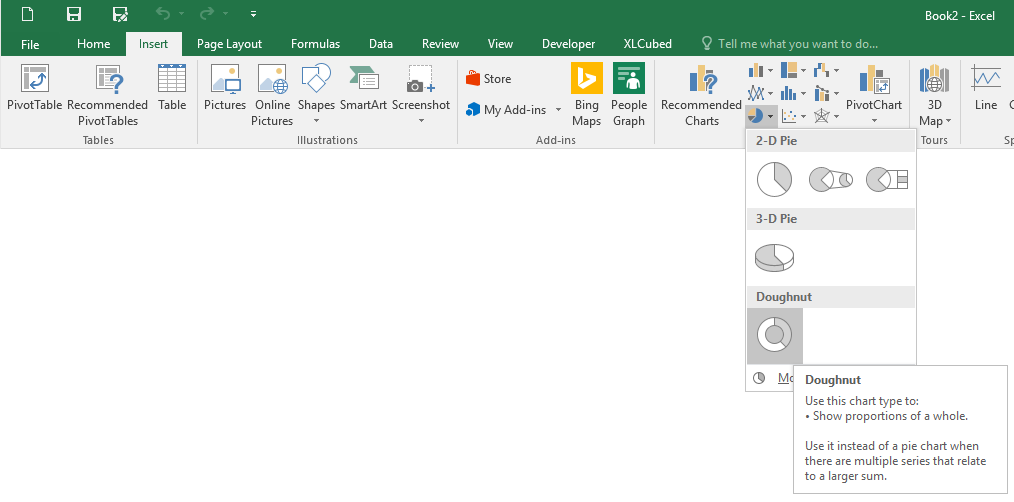Click the Save icon in quick access toolbar
Image resolution: width=1014 pixels, height=502 pixels.
pyautogui.click(x=74, y=14)
